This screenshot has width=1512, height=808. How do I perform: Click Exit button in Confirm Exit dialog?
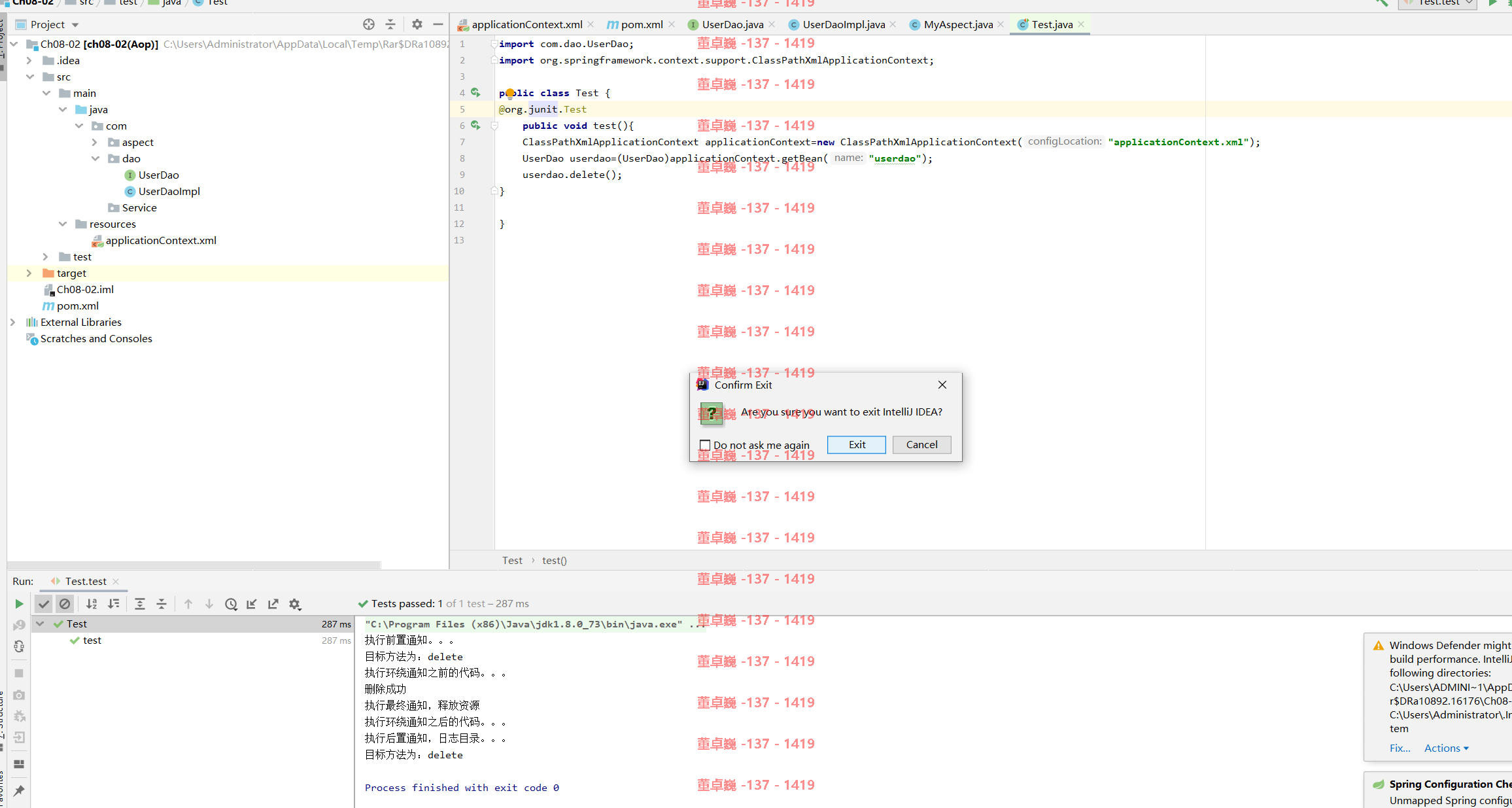857,445
